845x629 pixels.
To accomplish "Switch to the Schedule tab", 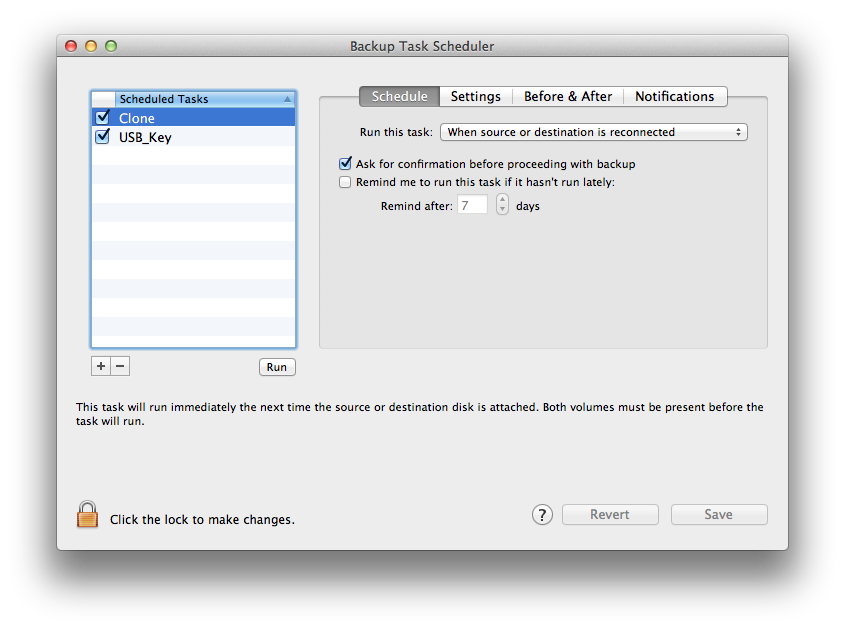I will pos(399,96).
